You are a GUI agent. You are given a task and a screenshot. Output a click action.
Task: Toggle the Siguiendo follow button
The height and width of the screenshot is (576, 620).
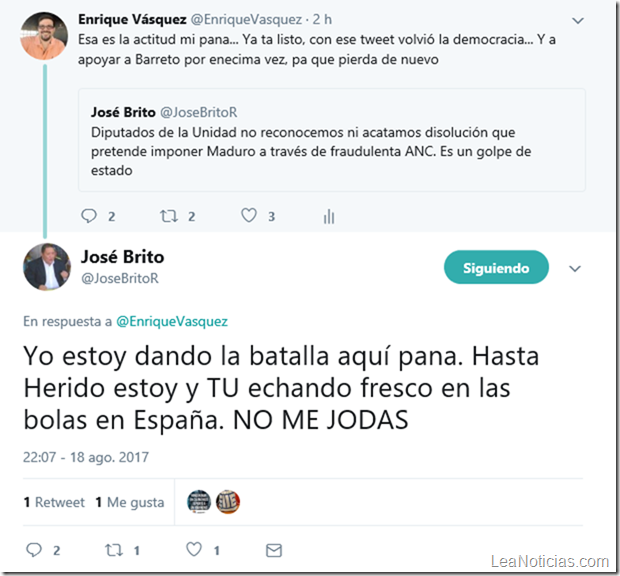tap(496, 267)
